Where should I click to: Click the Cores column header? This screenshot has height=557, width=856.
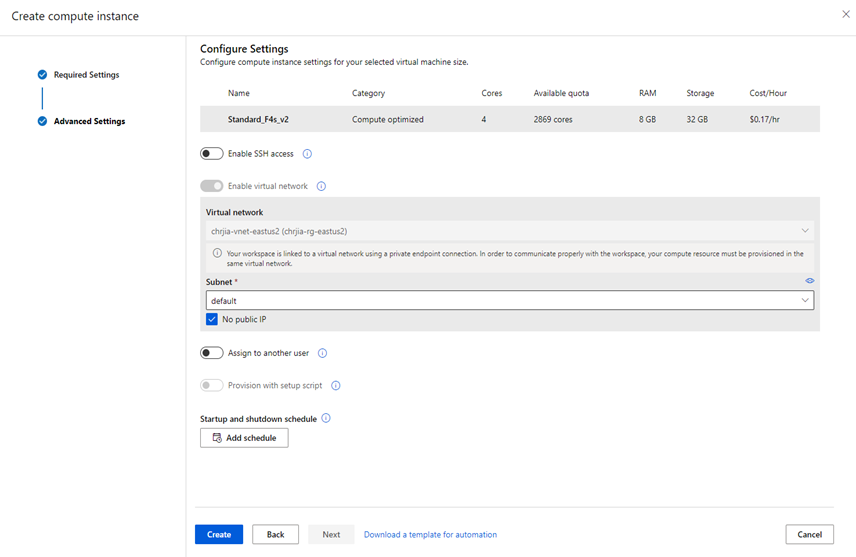click(492, 93)
